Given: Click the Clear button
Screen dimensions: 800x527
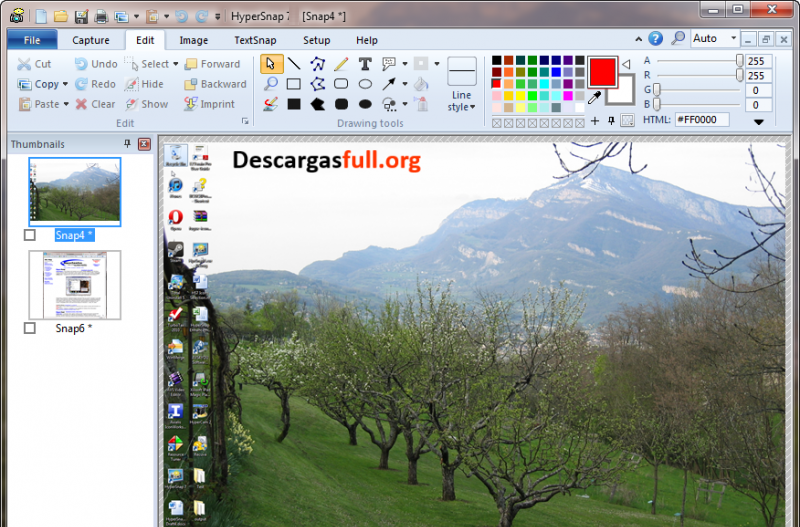Looking at the screenshot, I should [x=95, y=104].
